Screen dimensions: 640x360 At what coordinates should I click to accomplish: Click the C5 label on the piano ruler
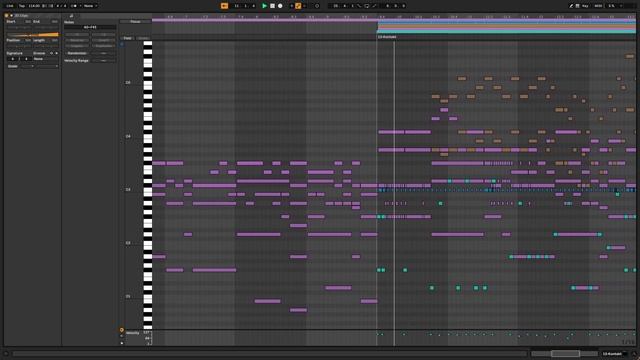[x=128, y=82]
